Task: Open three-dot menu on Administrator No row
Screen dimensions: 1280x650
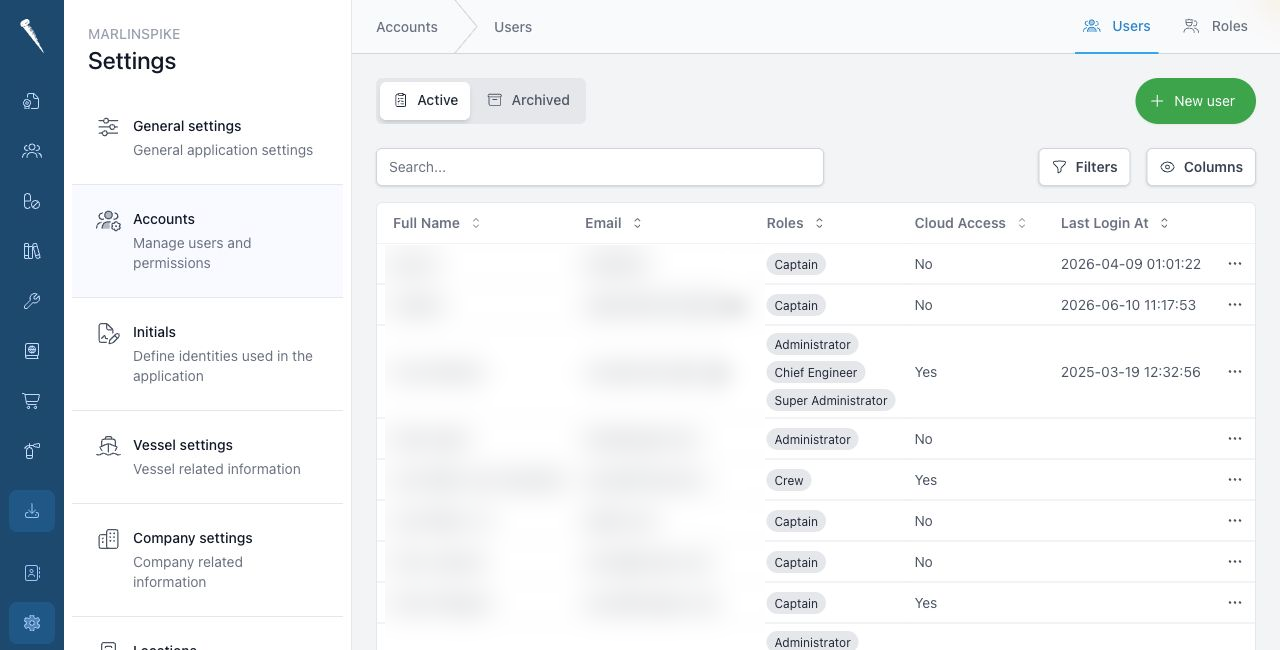Action: tap(1234, 439)
